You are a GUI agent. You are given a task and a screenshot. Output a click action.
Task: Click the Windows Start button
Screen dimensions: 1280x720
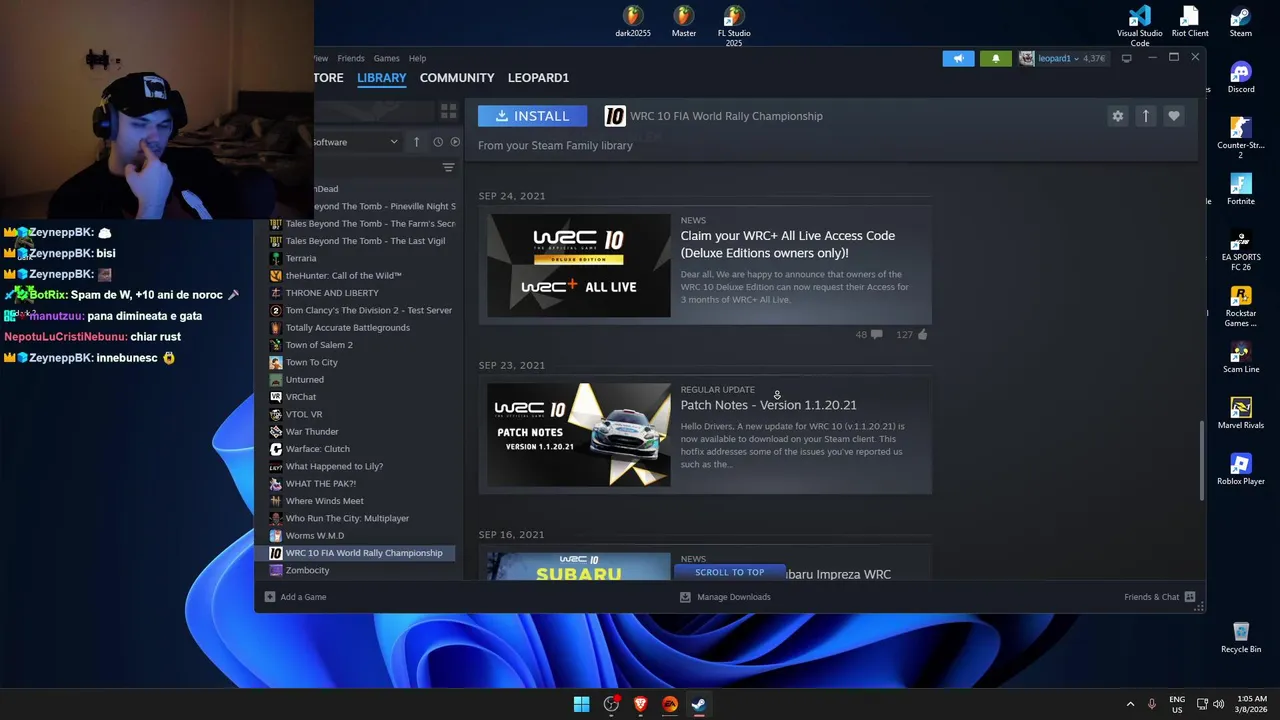[581, 704]
